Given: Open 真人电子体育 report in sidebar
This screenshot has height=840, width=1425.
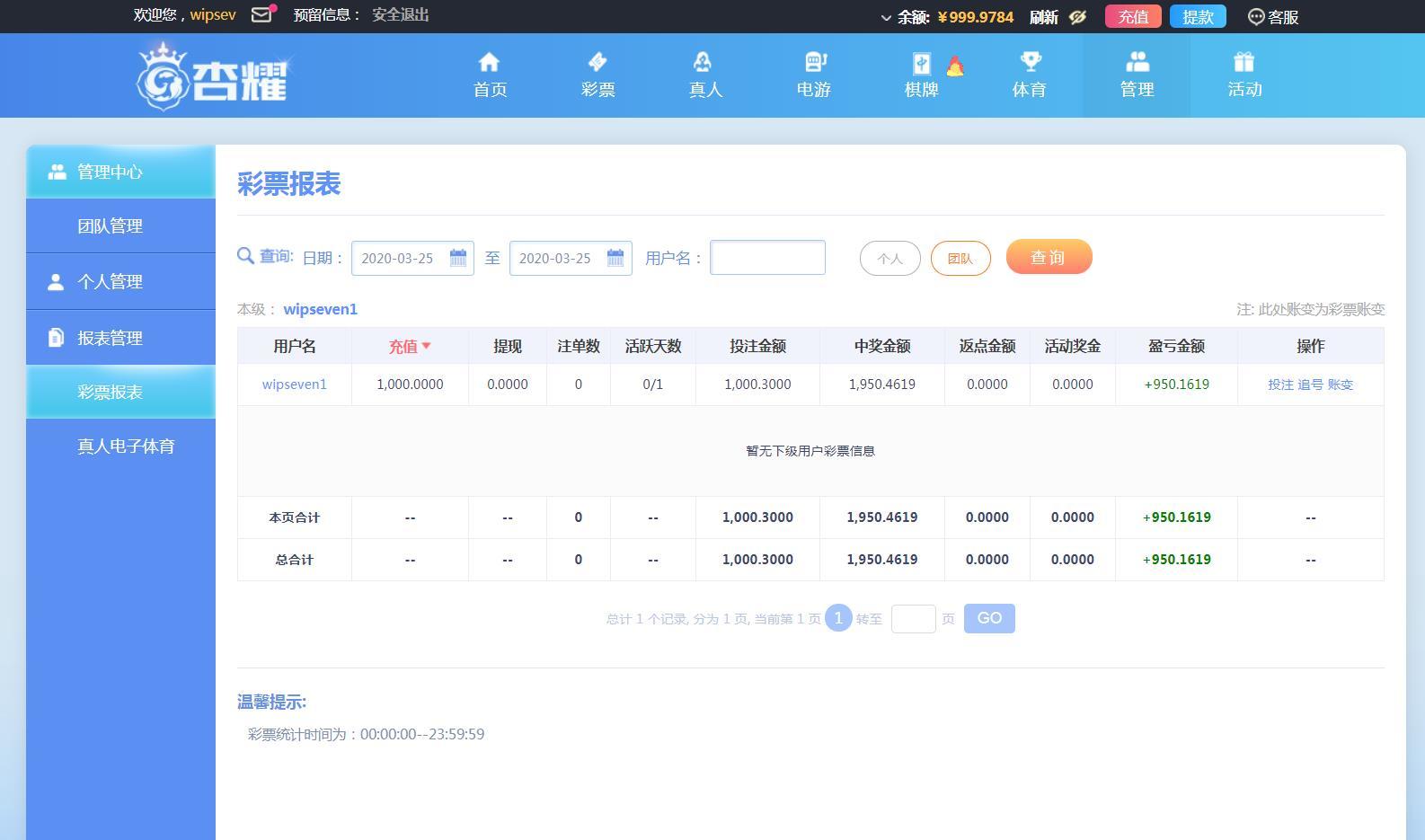Looking at the screenshot, I should pyautogui.click(x=126, y=447).
